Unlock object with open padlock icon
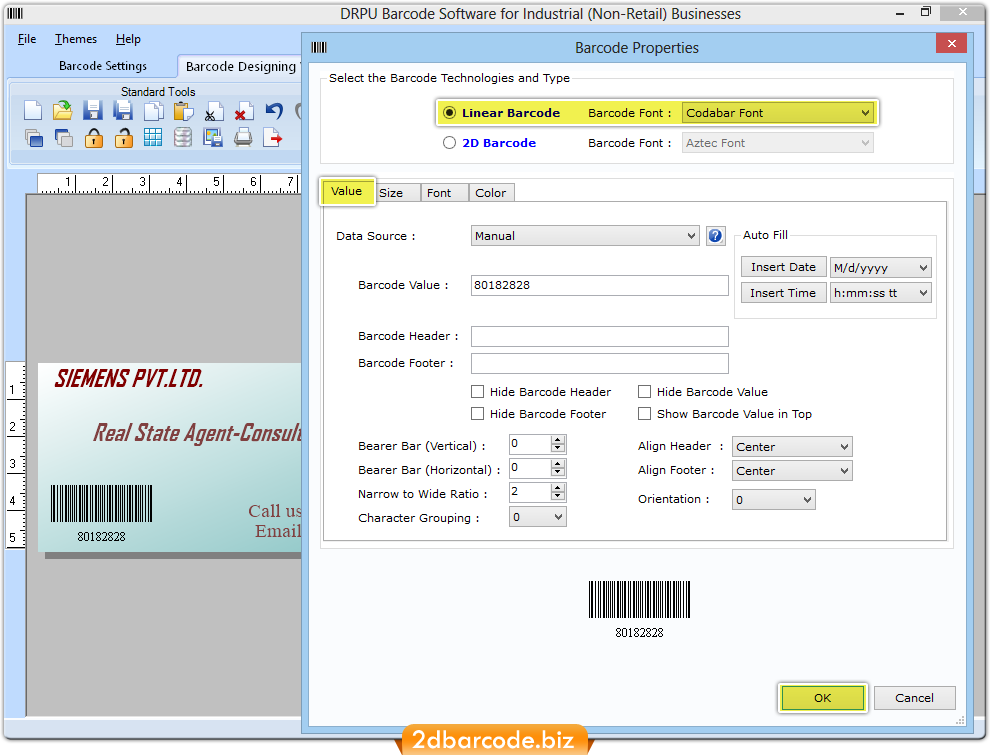 click(123, 138)
